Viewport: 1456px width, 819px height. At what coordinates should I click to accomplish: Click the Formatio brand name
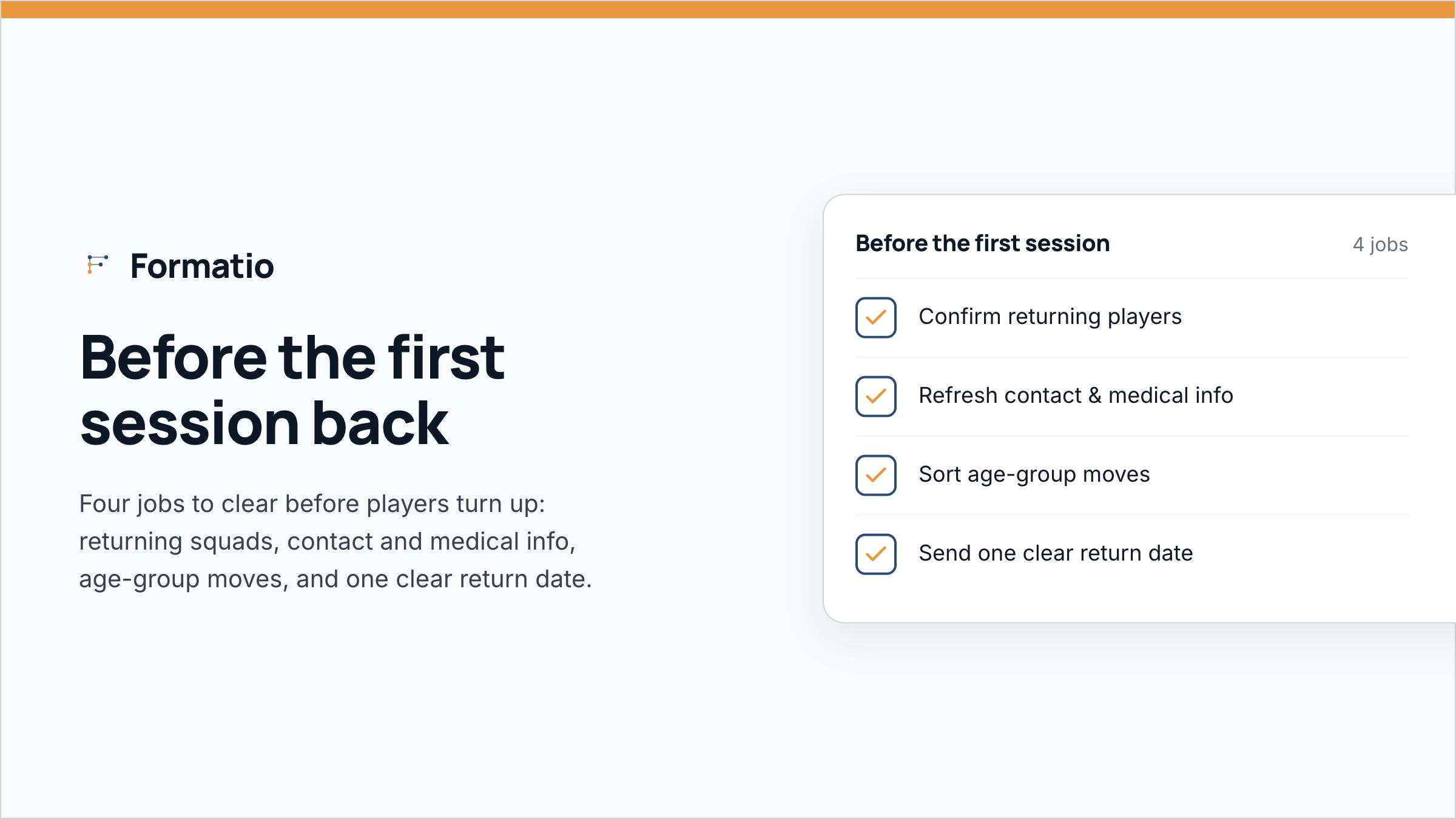click(202, 266)
